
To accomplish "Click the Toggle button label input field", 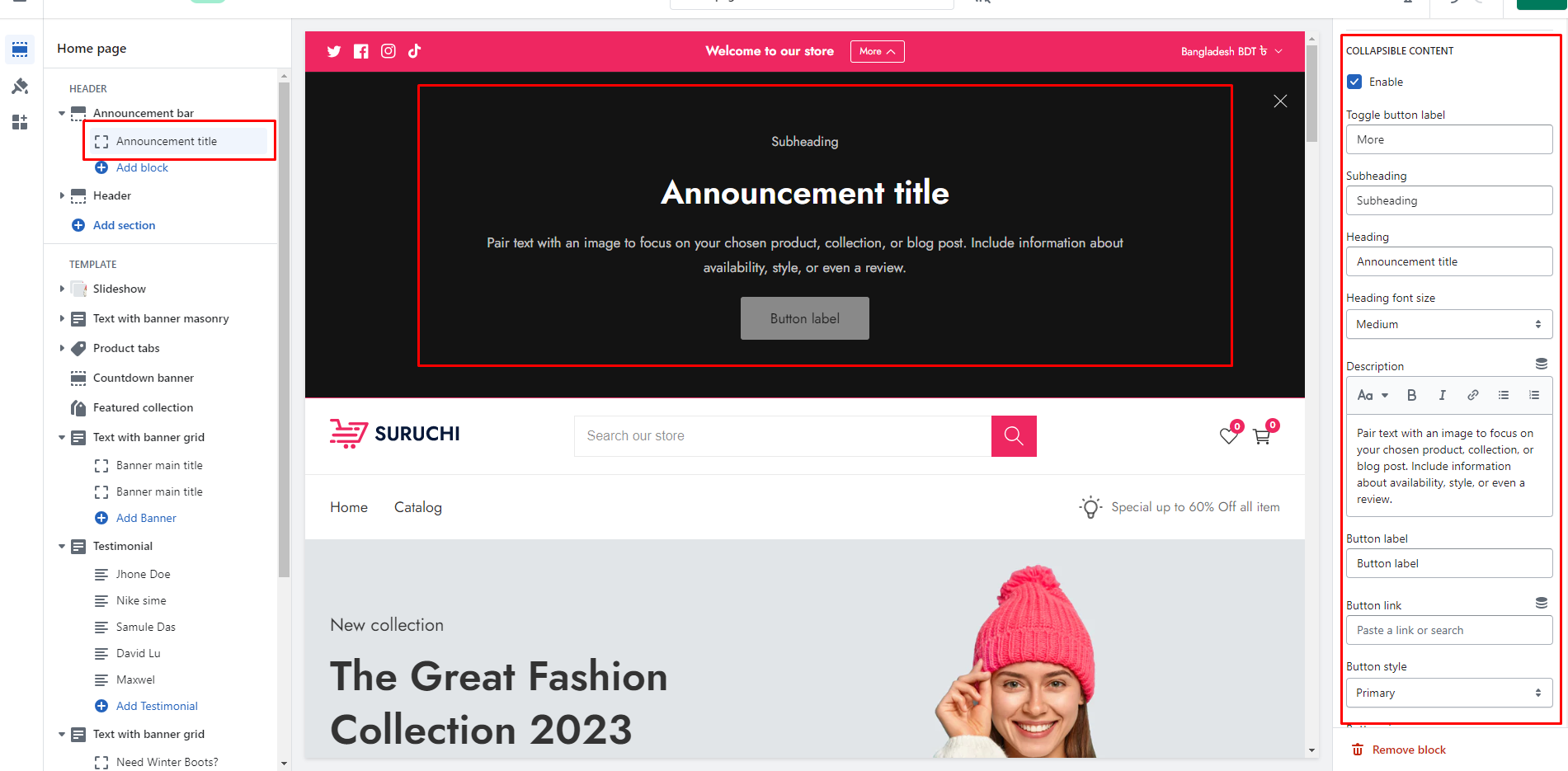I will (1449, 139).
